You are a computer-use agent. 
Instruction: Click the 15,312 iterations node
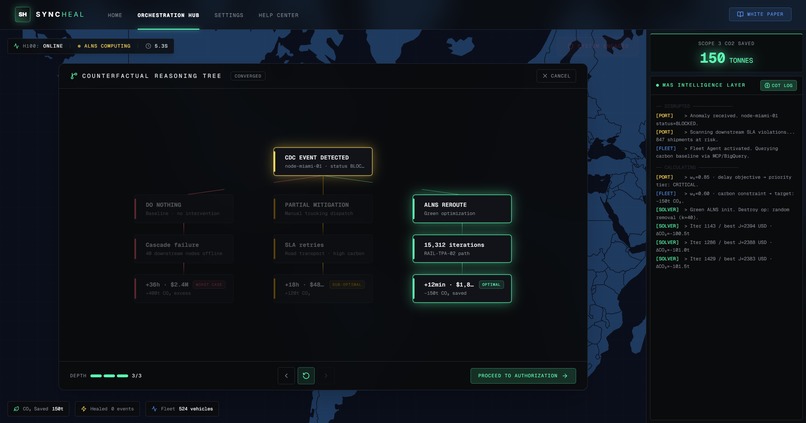[x=462, y=249]
